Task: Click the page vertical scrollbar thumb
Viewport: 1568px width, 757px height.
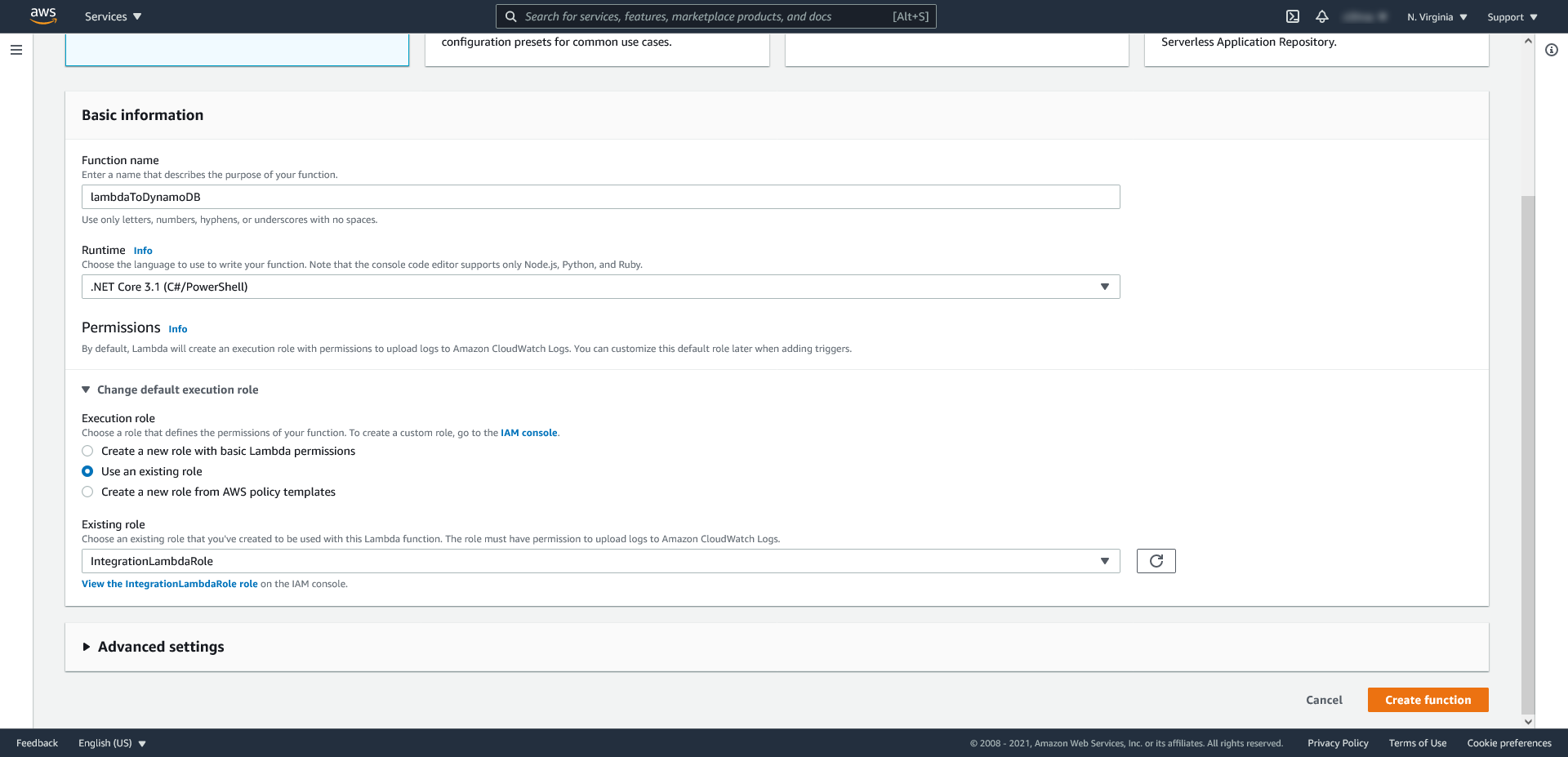Action: [x=1528, y=455]
